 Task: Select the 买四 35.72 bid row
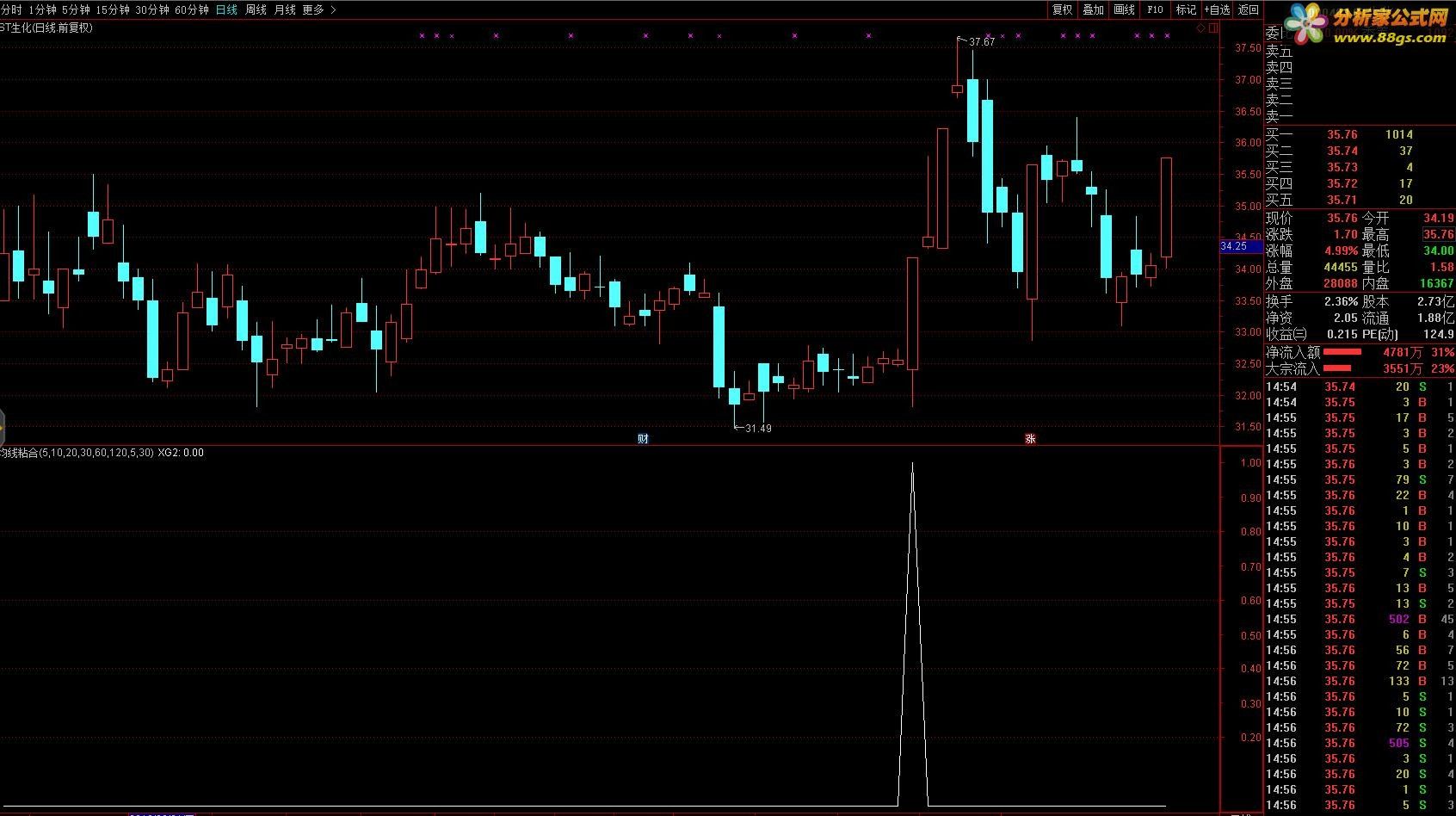(1359, 183)
